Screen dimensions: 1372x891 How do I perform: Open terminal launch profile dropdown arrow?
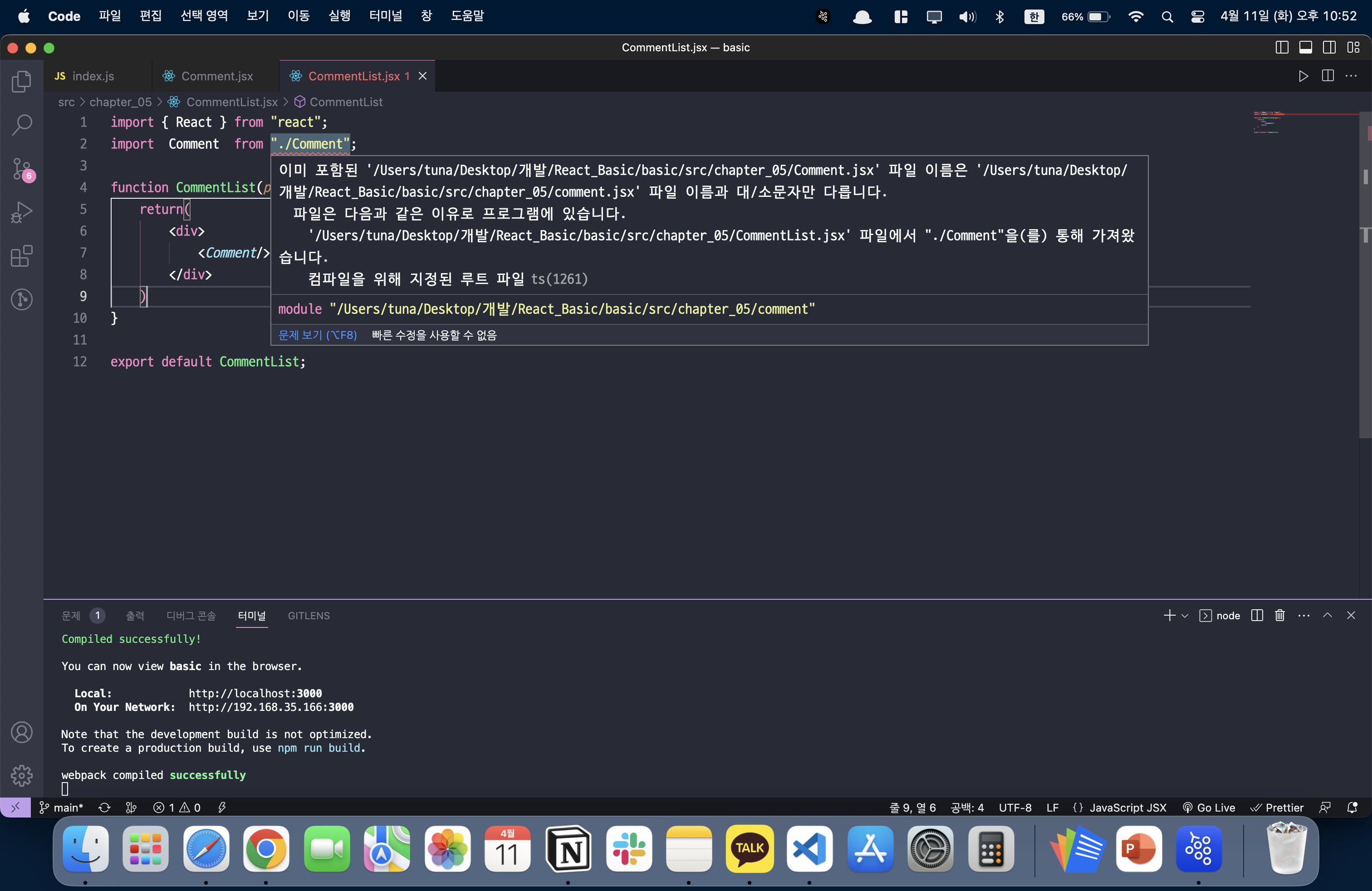[x=1185, y=616]
